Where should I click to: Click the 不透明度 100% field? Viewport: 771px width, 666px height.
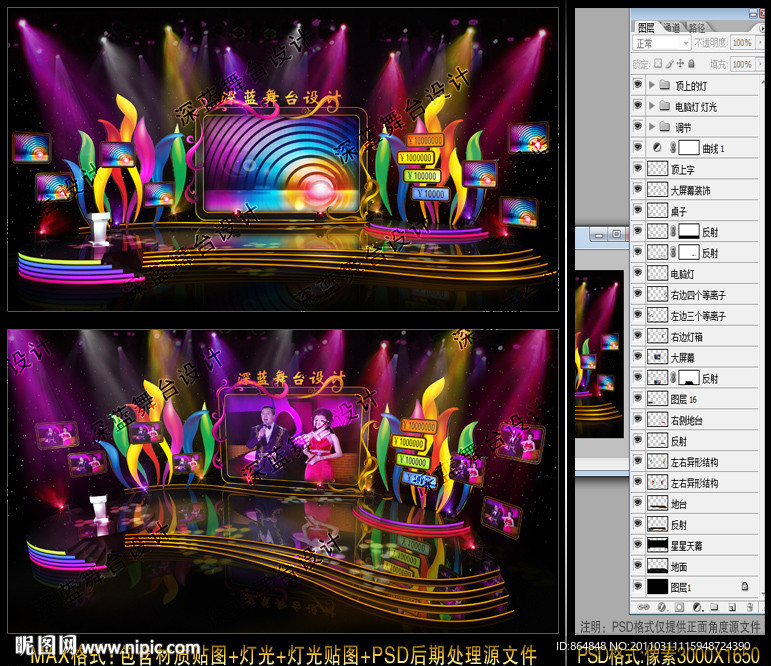742,44
